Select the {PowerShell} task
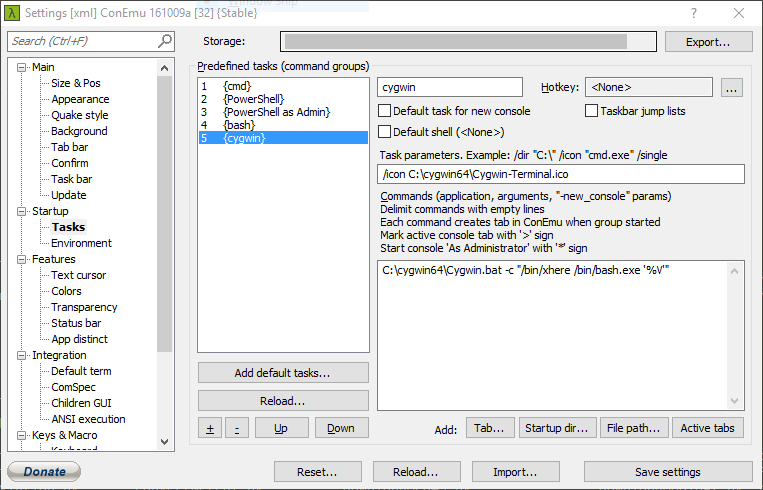 [x=283, y=99]
